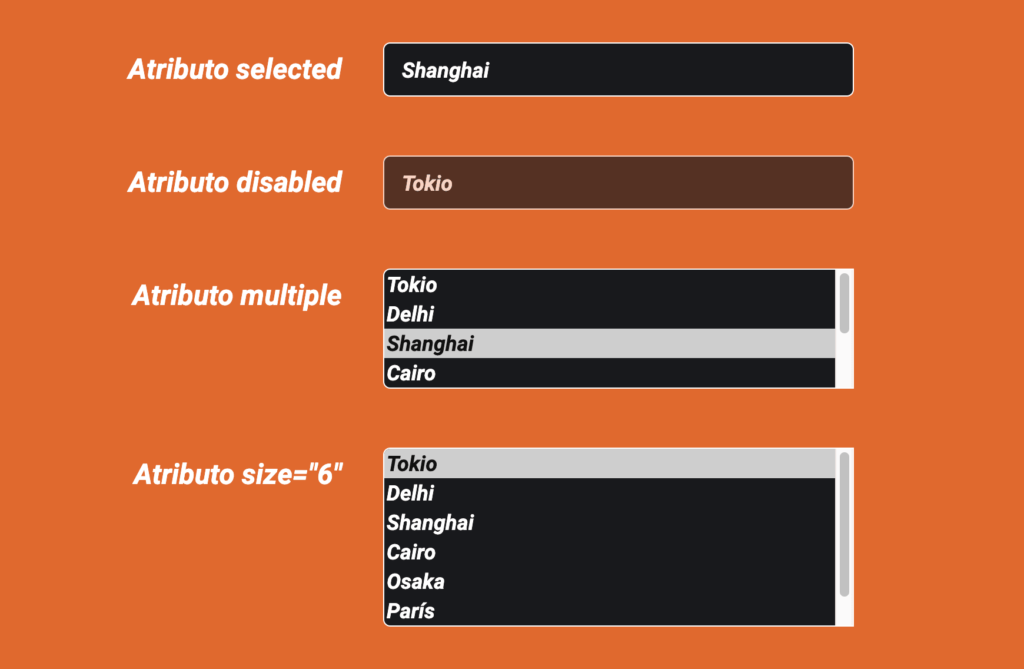
Task: Select Shanghai in the size 6 list
Action: (609, 523)
